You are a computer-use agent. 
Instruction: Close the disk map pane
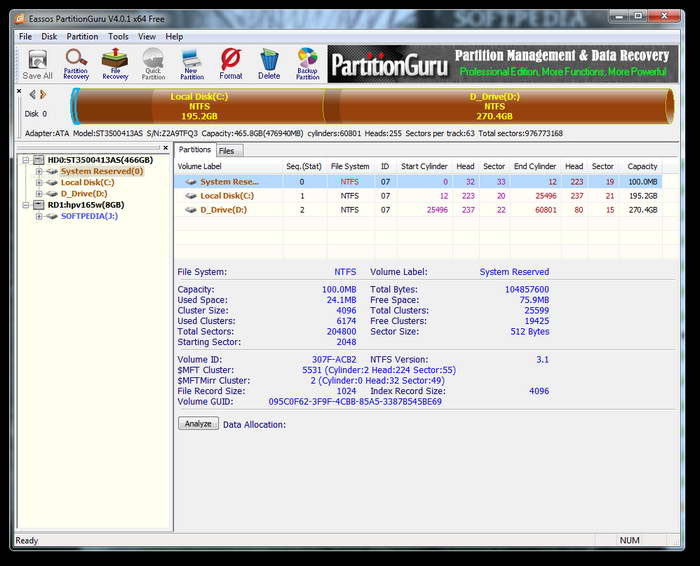click(19, 91)
